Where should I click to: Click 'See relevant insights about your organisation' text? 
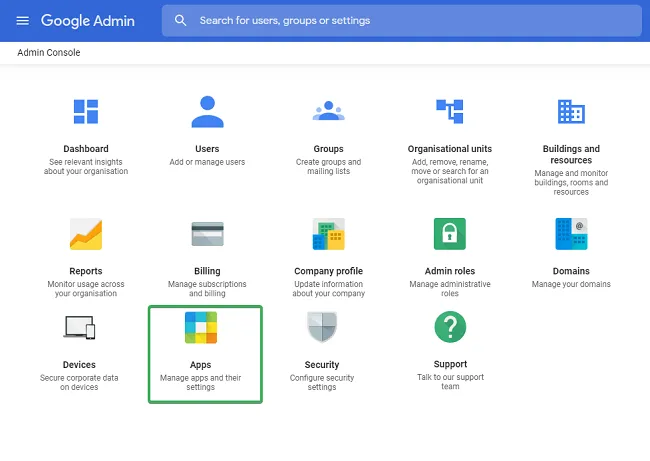click(86, 167)
